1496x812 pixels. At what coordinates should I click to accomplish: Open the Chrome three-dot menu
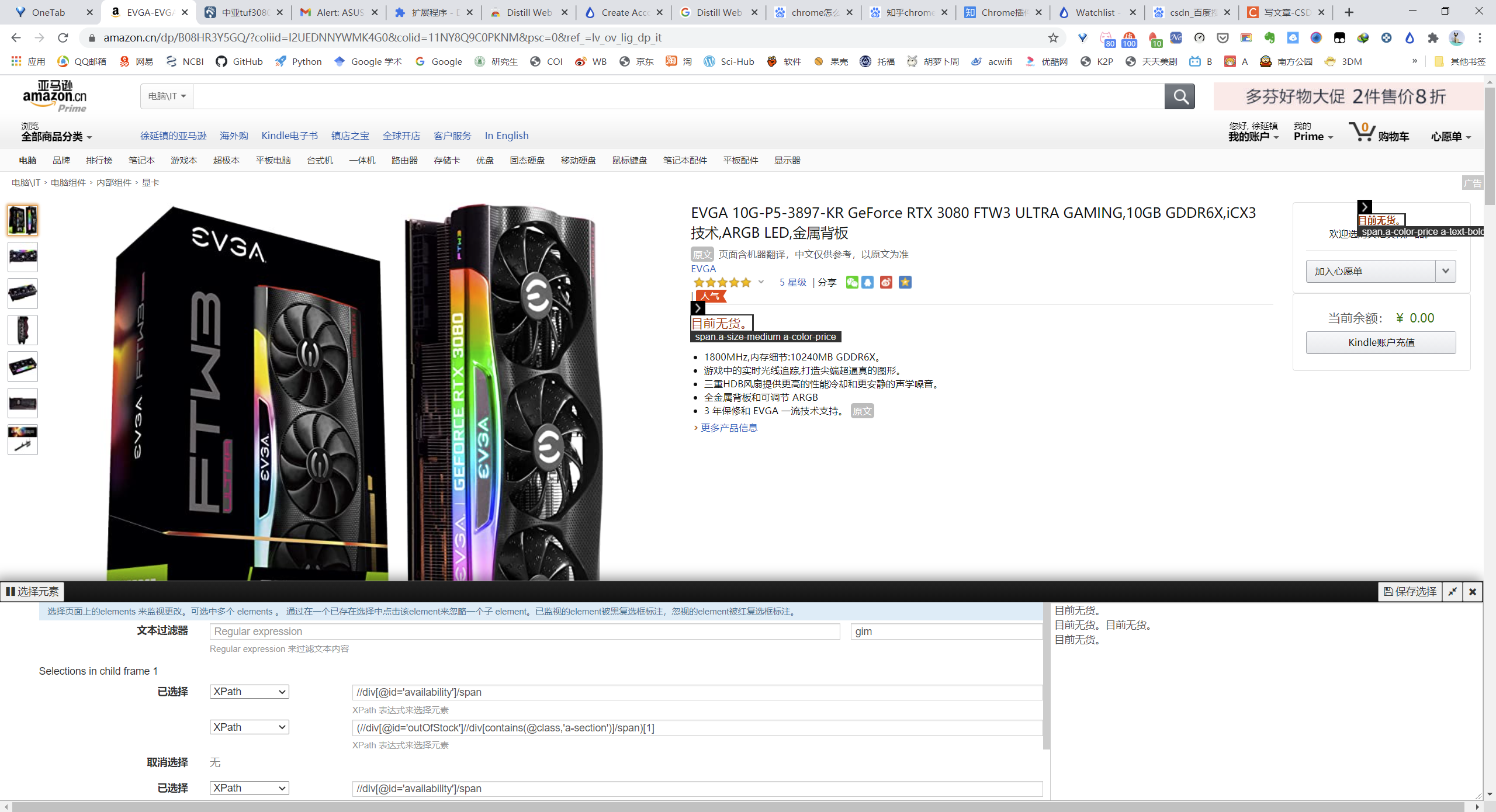[x=1480, y=38]
